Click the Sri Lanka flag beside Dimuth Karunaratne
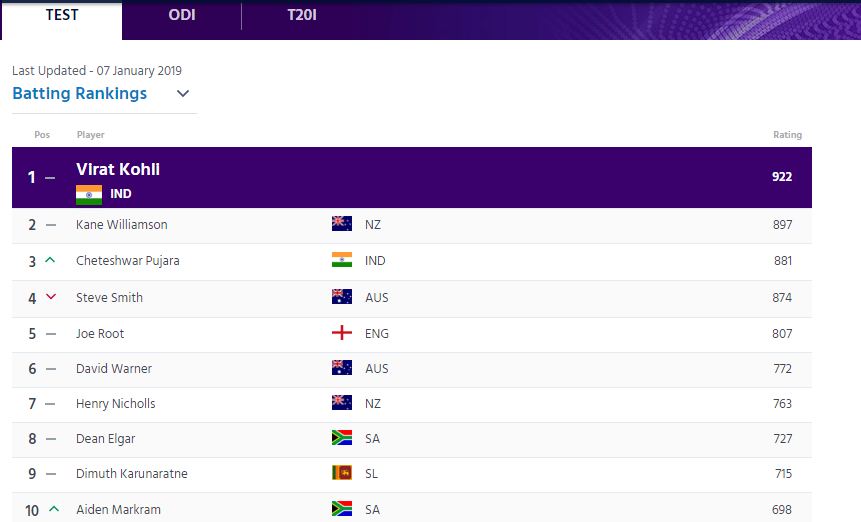Viewport: 861px width, 522px height. coord(342,473)
